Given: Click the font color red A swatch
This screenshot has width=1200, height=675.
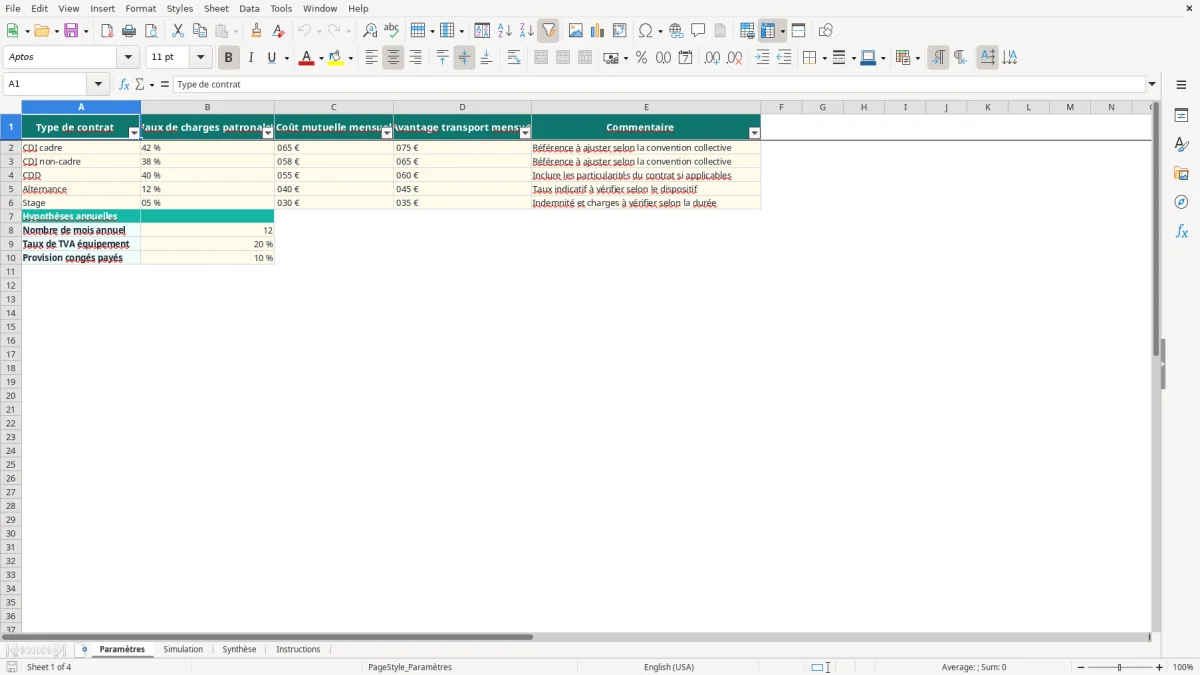Looking at the screenshot, I should click(306, 58).
